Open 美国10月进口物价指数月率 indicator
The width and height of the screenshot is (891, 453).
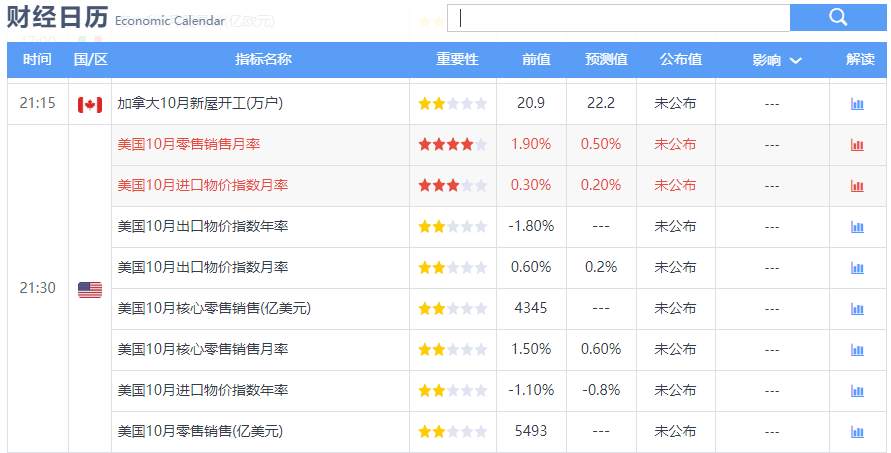(x=203, y=185)
